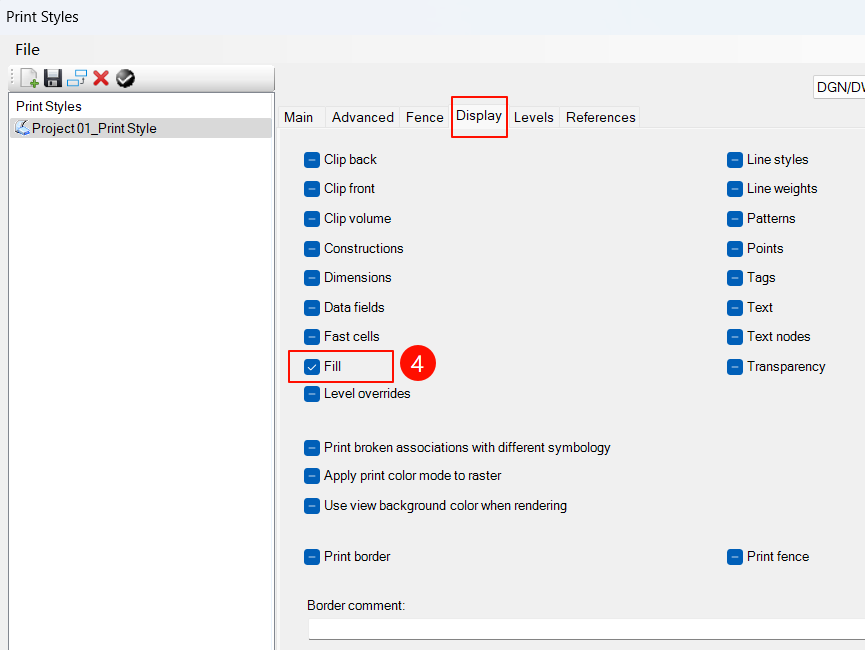Open the File menu
This screenshot has width=865, height=650.
tap(27, 49)
